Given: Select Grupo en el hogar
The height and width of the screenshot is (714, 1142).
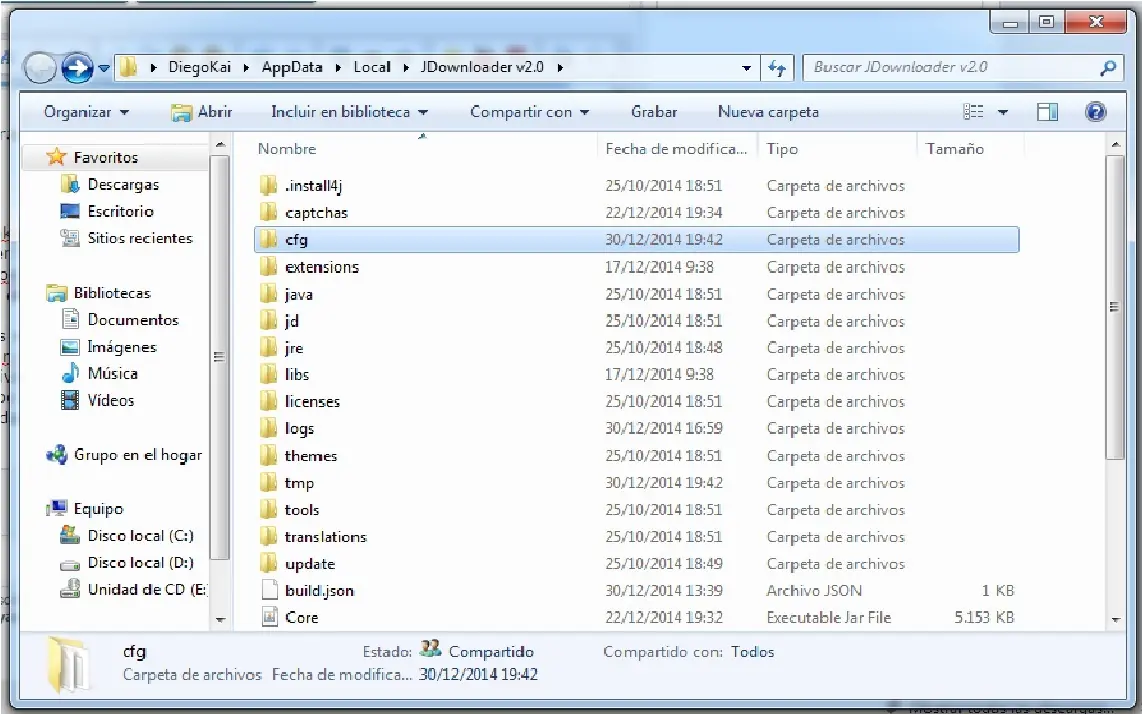Looking at the screenshot, I should tap(138, 455).
